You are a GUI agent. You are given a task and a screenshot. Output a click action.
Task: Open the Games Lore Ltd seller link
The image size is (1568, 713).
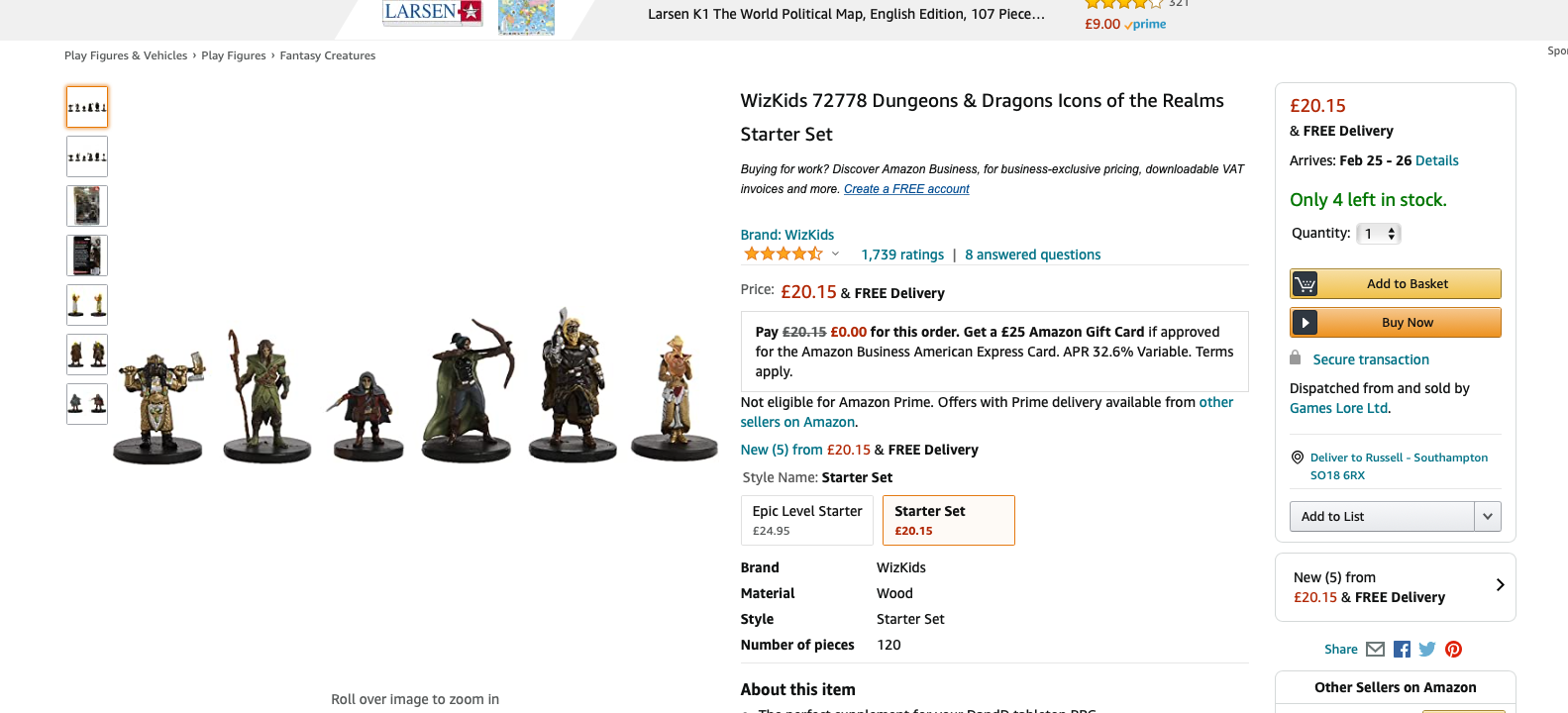1339,408
